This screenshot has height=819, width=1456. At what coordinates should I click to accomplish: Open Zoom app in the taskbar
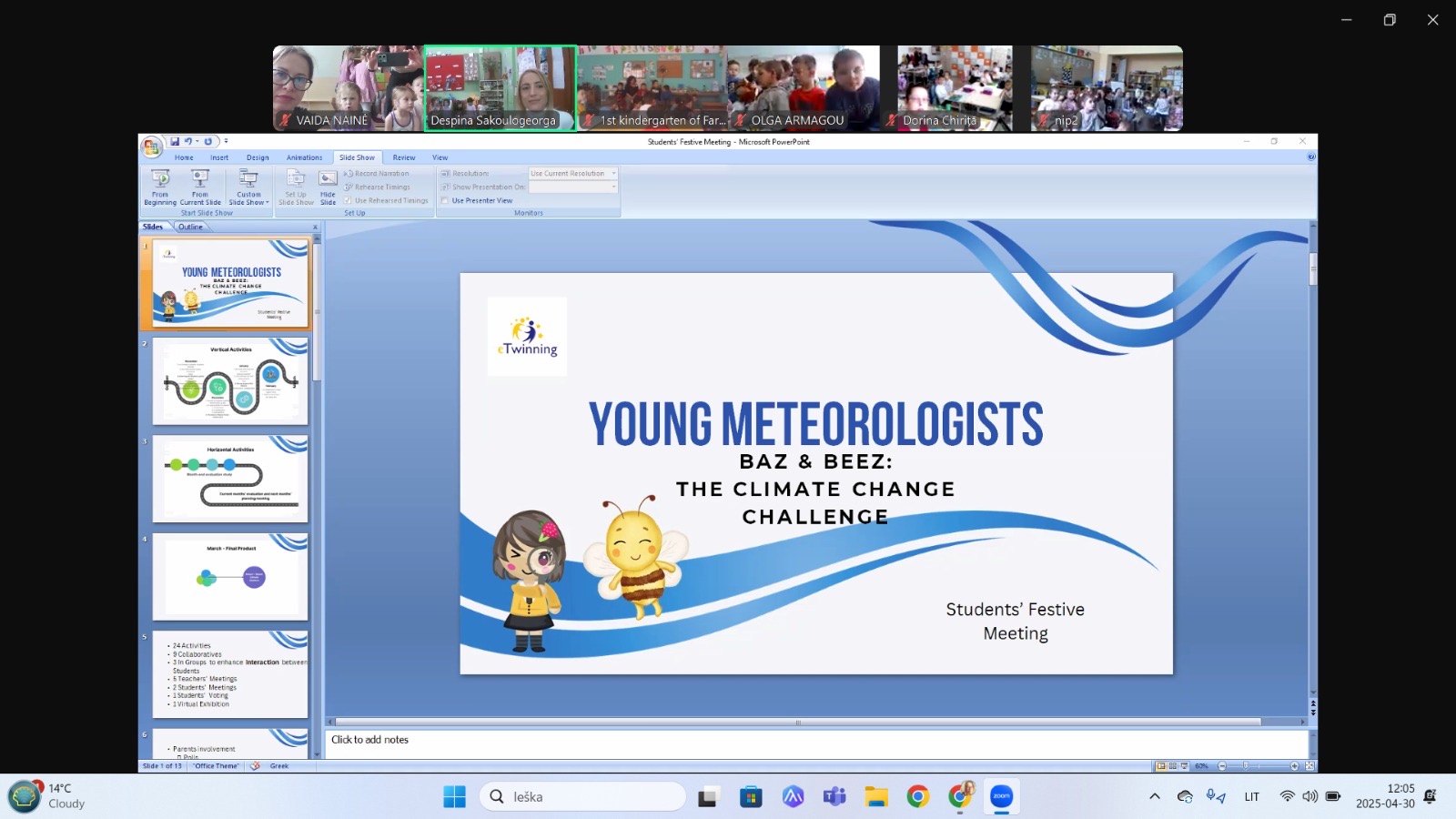coord(1001,797)
